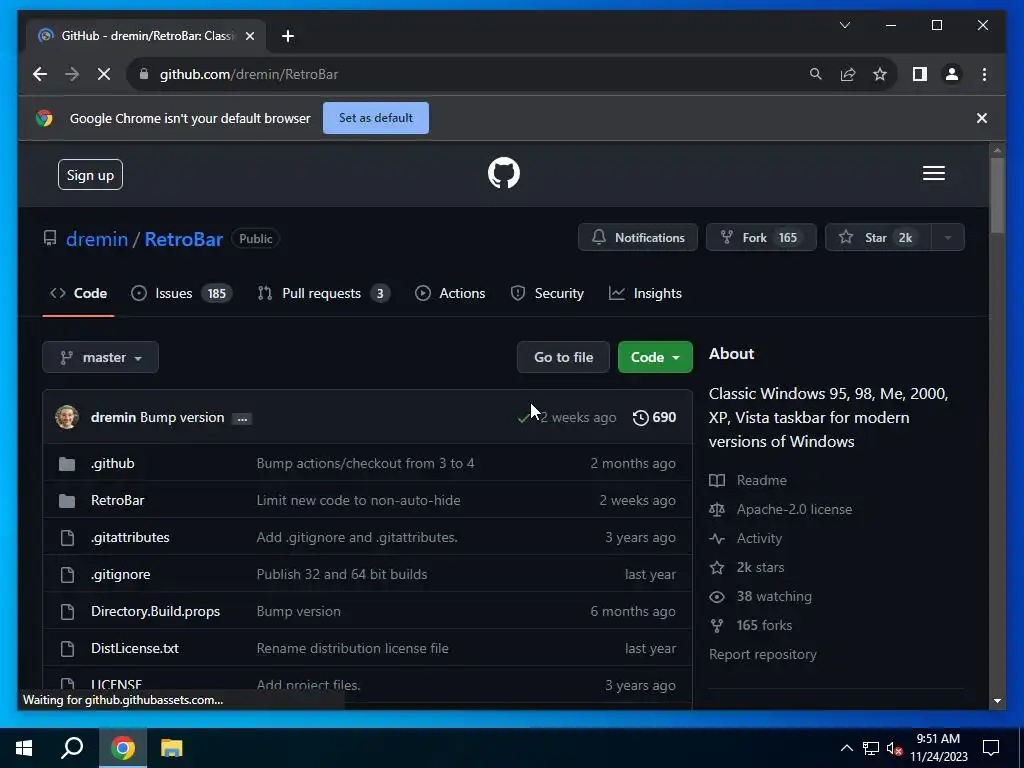Click the share page icon
This screenshot has width=1024, height=768.
(848, 74)
